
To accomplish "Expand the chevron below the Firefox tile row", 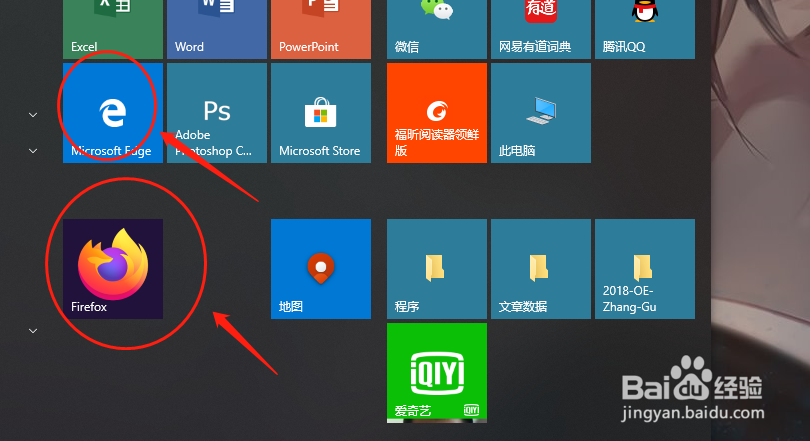I will [x=33, y=330].
